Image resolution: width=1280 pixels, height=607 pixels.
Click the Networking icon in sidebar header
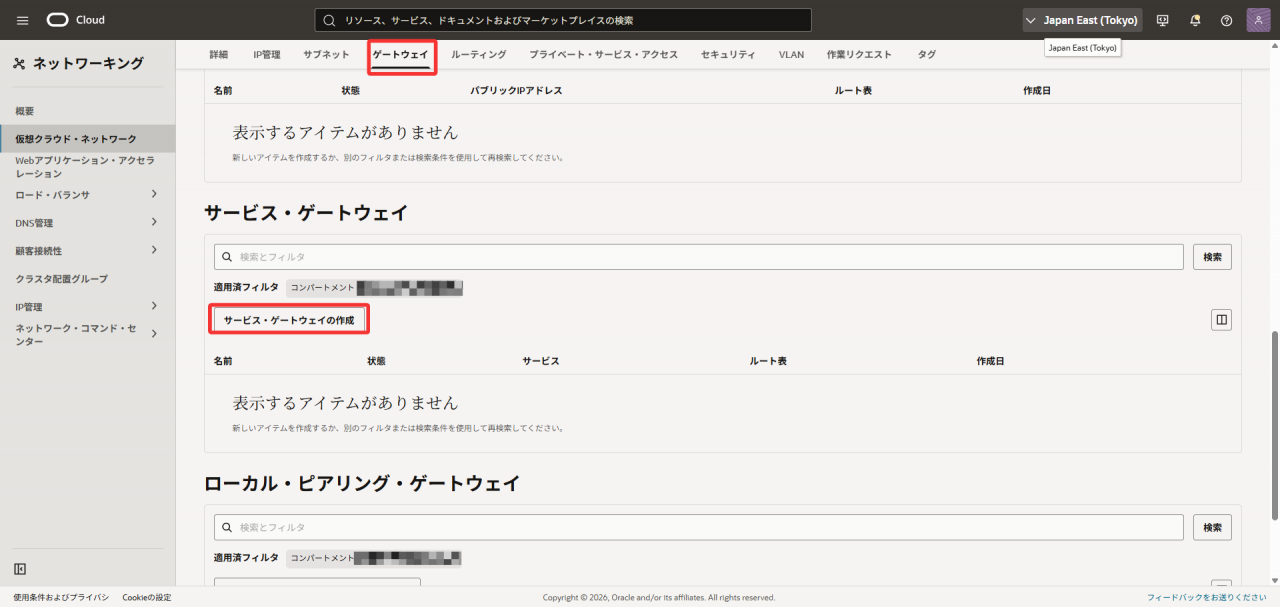[19, 64]
